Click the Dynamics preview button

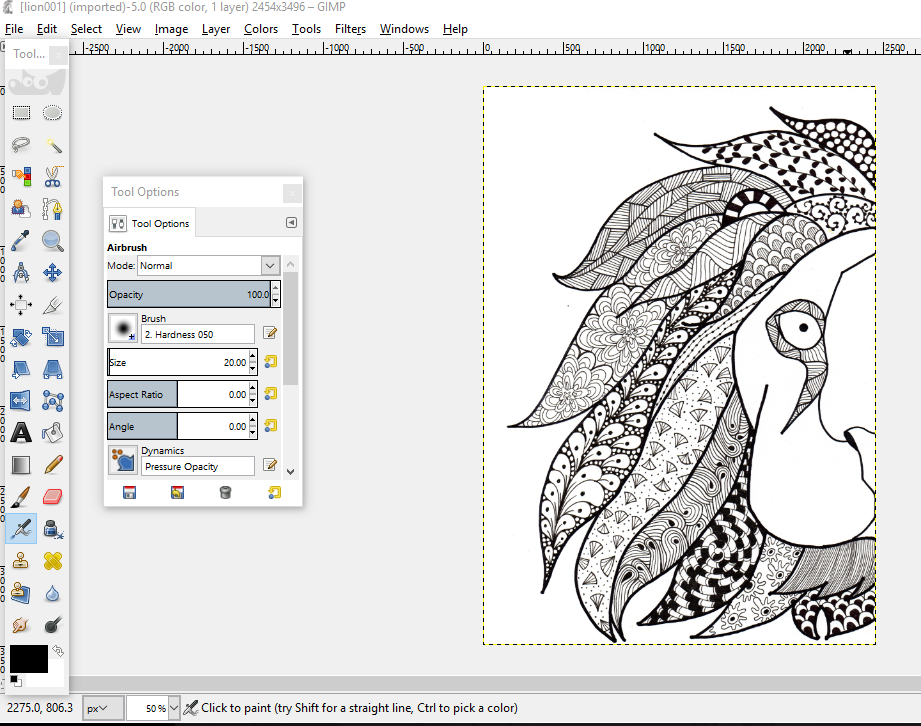click(x=122, y=460)
